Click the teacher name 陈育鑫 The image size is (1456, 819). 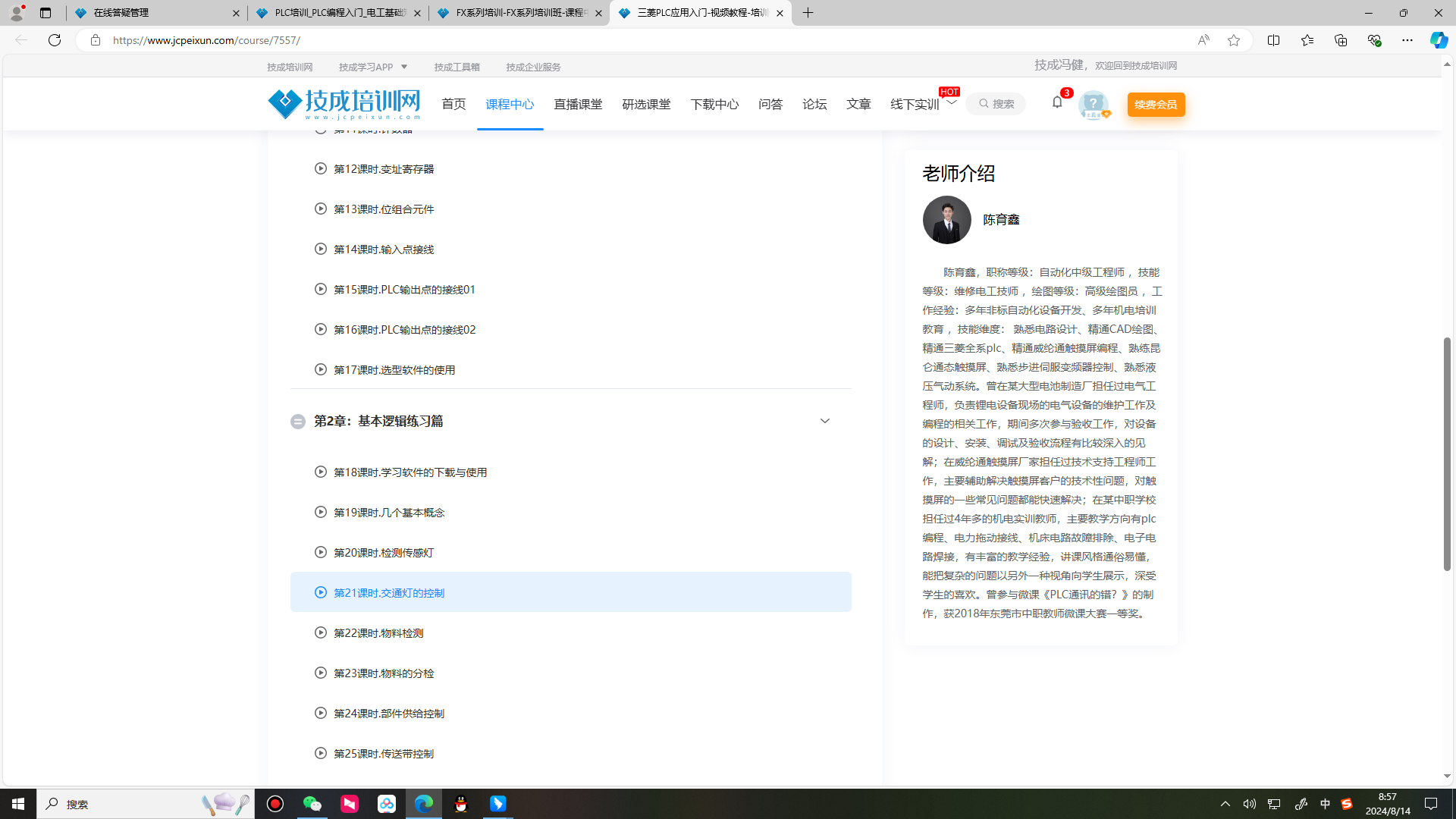click(1001, 220)
